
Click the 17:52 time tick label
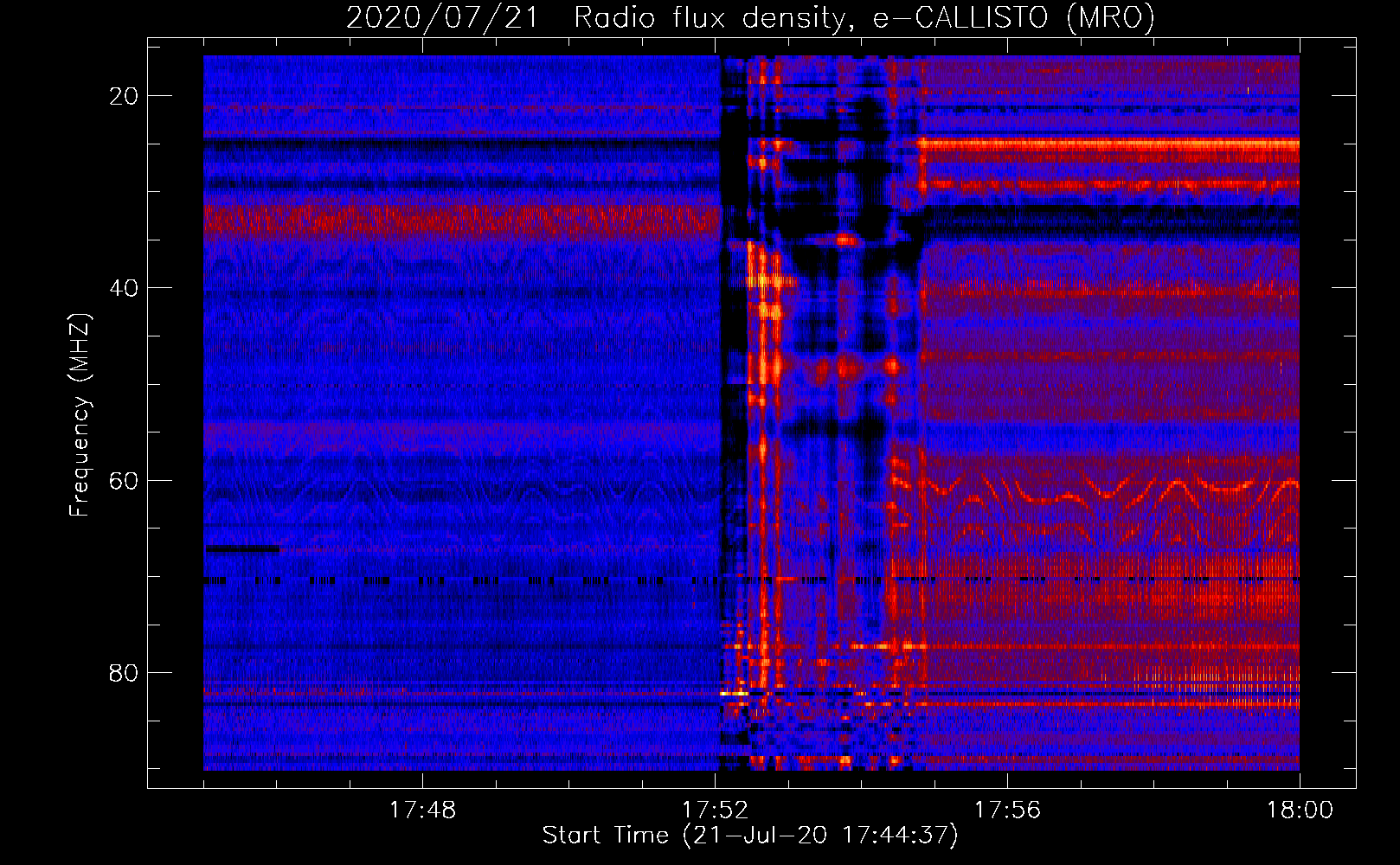715,811
